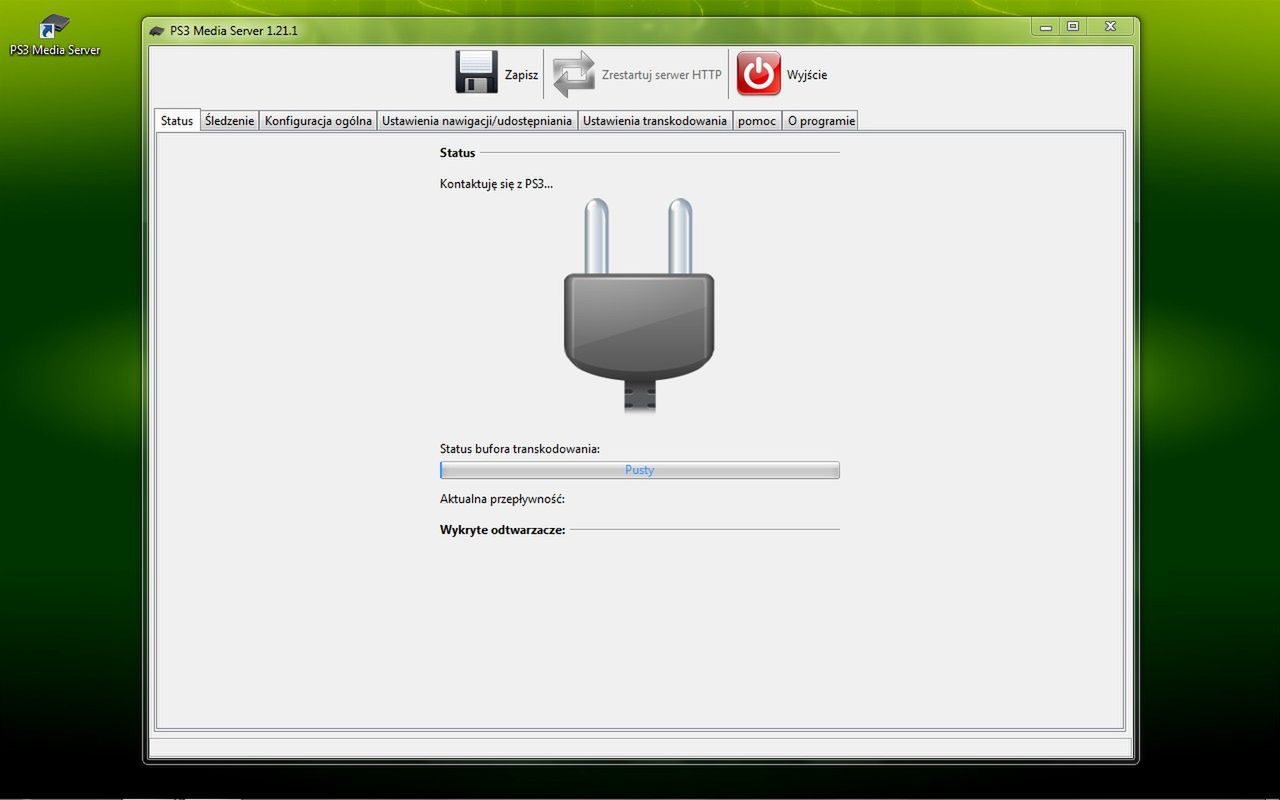Click the 'Aktualna przepływność:' label

(503, 499)
